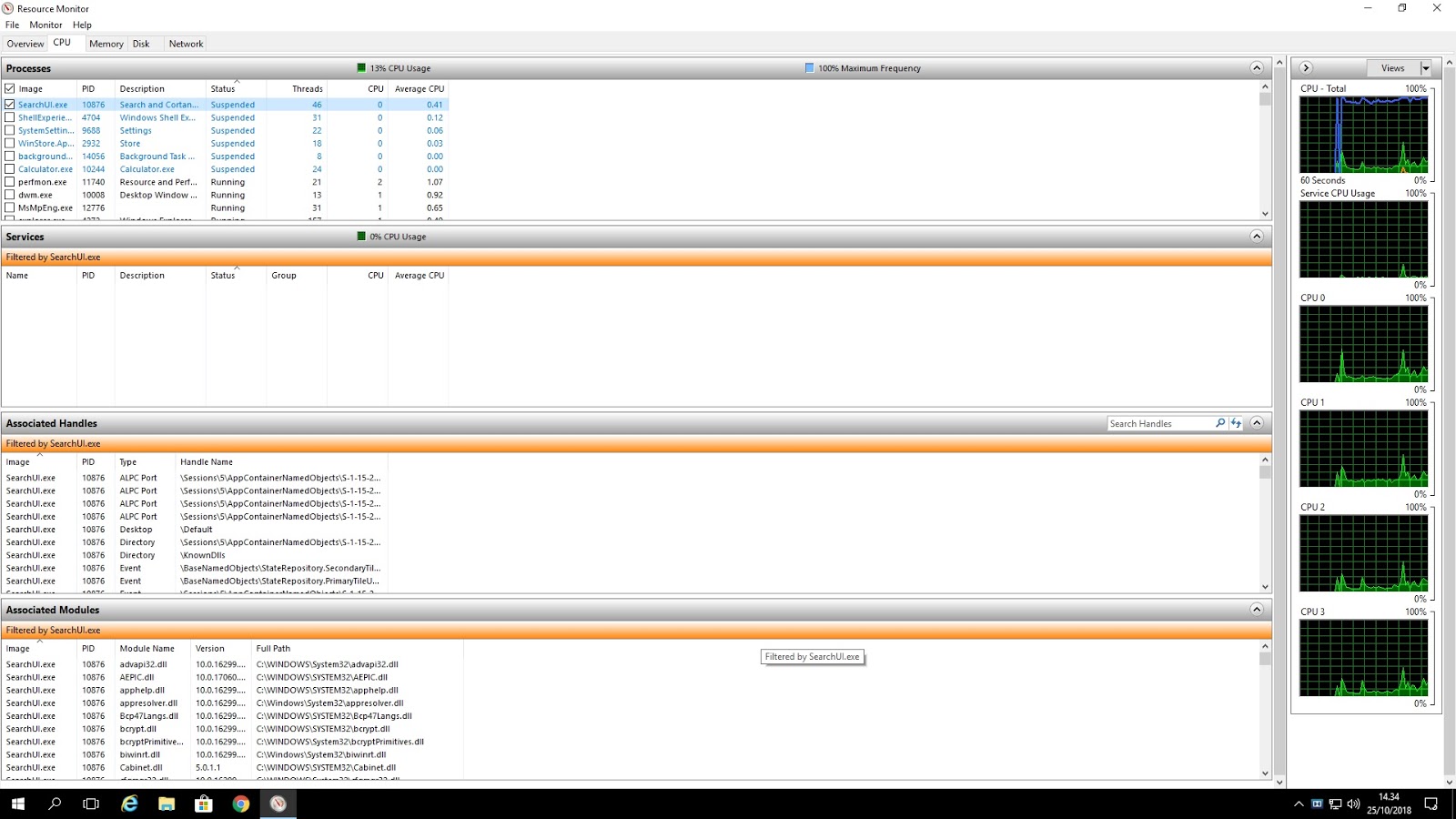
Task: Sort handles by Handle Name column
Action: [281, 462]
